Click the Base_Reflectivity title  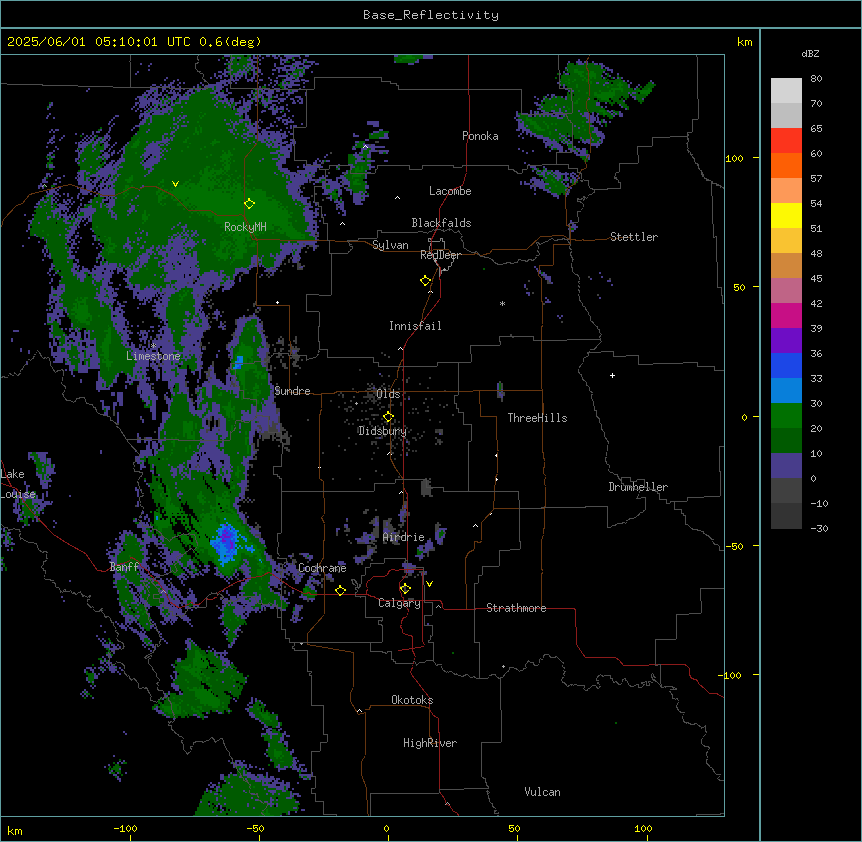click(431, 15)
